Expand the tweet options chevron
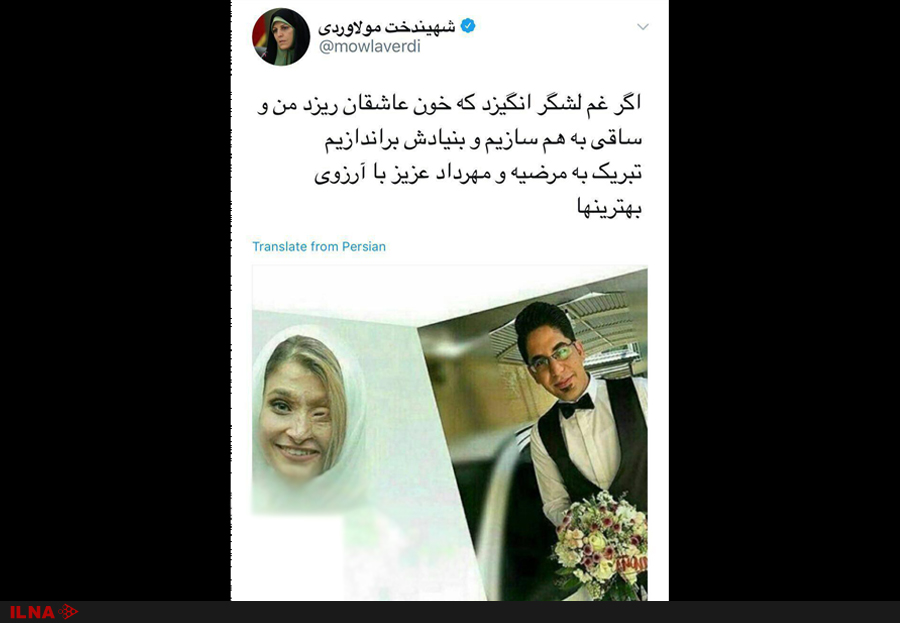The height and width of the screenshot is (623, 900). 643,26
